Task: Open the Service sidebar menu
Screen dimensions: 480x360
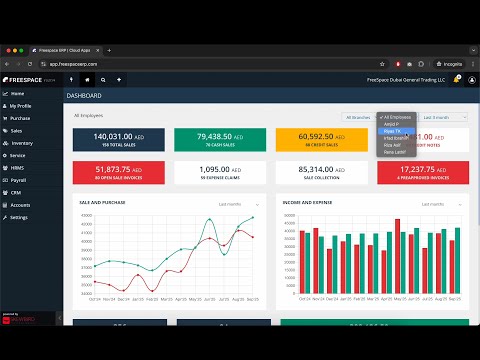Action: tap(17, 156)
